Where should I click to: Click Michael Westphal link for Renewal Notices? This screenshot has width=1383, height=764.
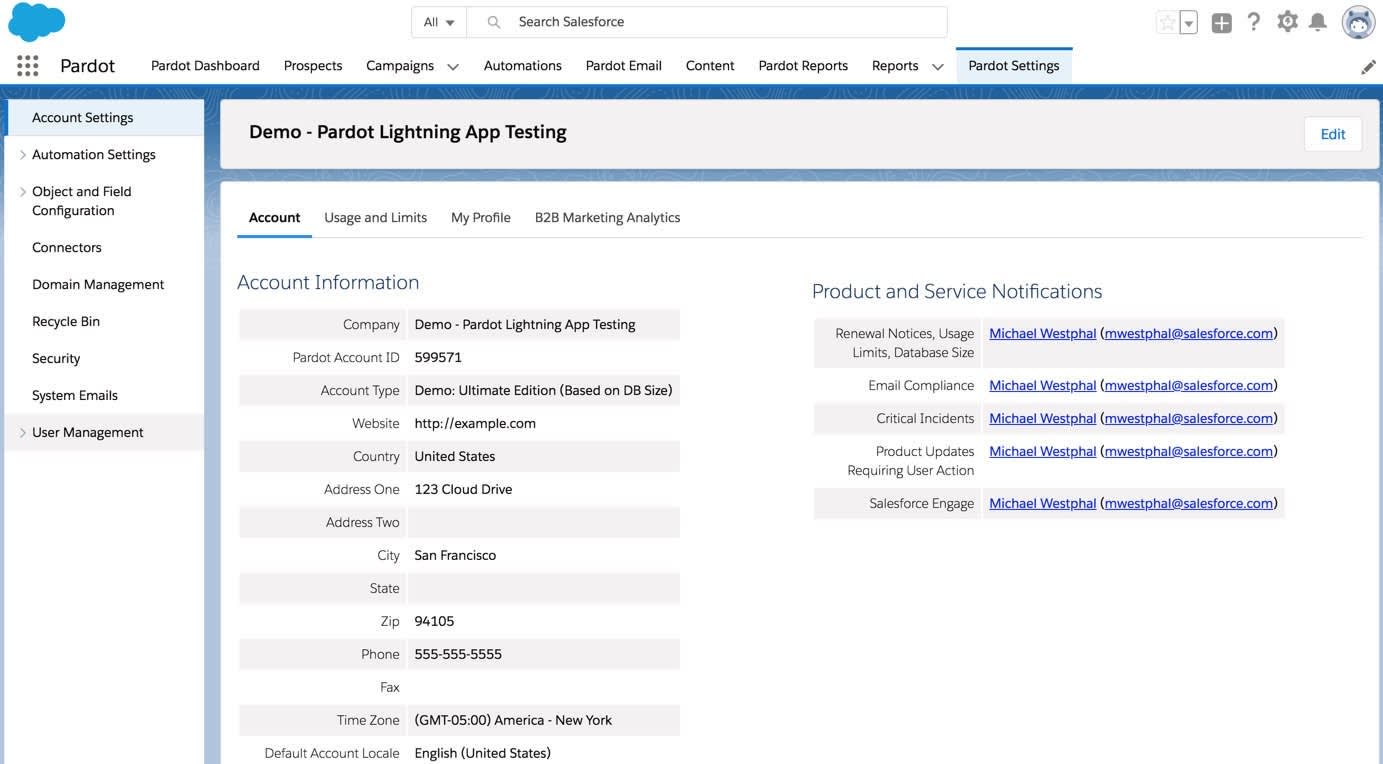click(1043, 334)
